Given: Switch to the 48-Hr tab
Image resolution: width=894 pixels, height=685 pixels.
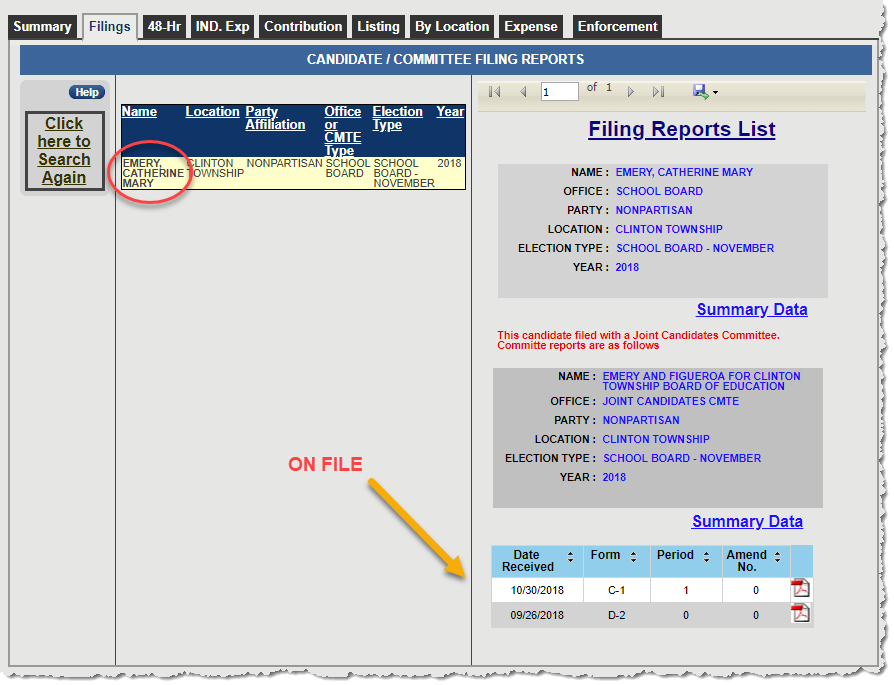Looking at the screenshot, I should (x=164, y=27).
